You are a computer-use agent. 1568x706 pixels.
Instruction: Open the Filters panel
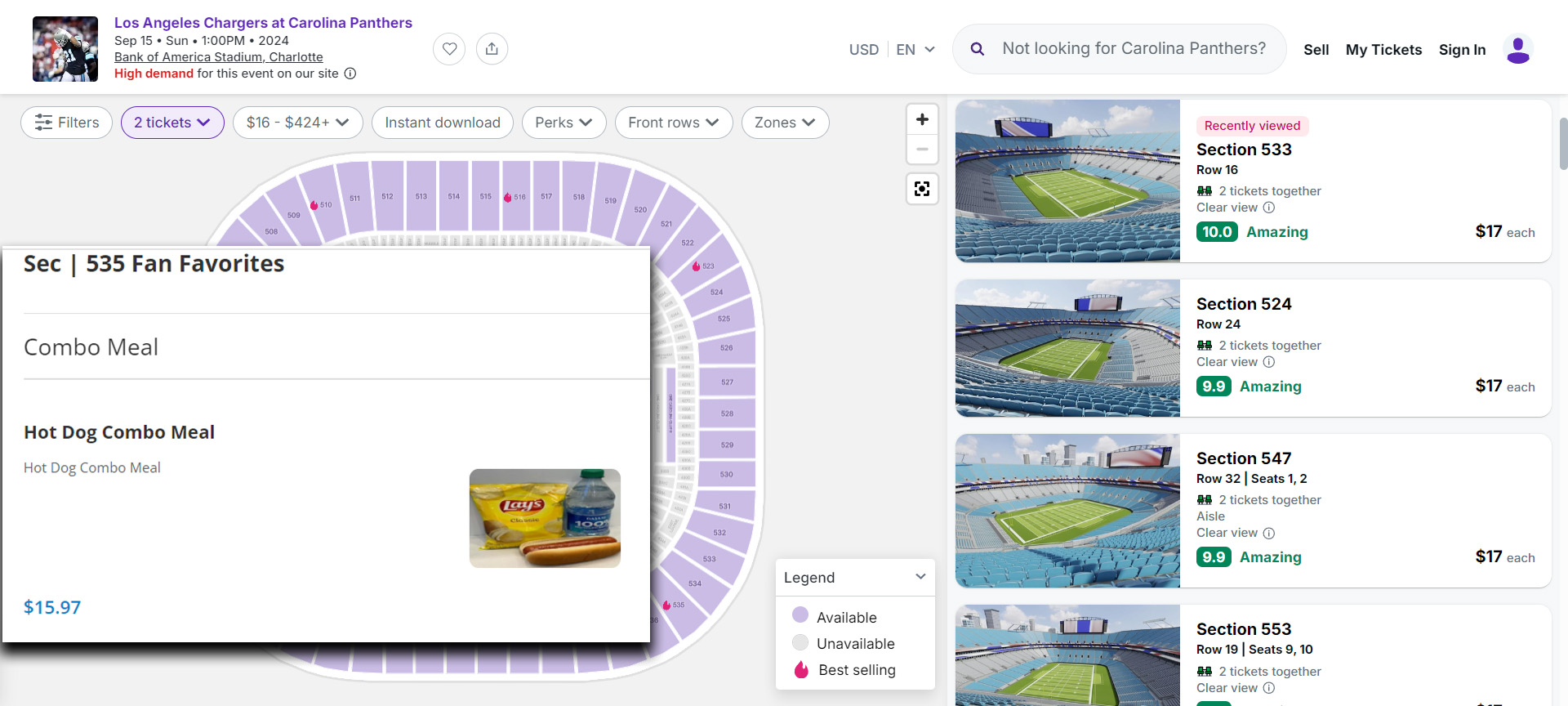(x=66, y=123)
